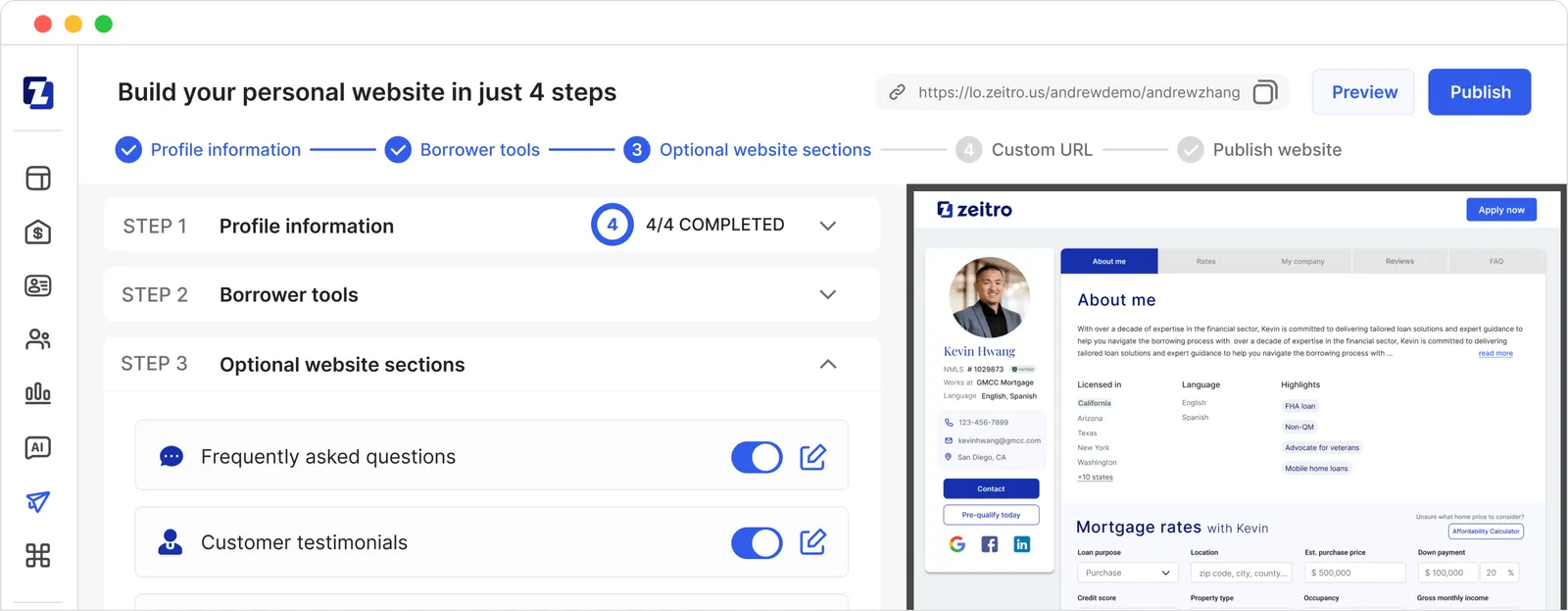Click the Preview button
This screenshot has width=1568, height=611.
coord(1362,92)
